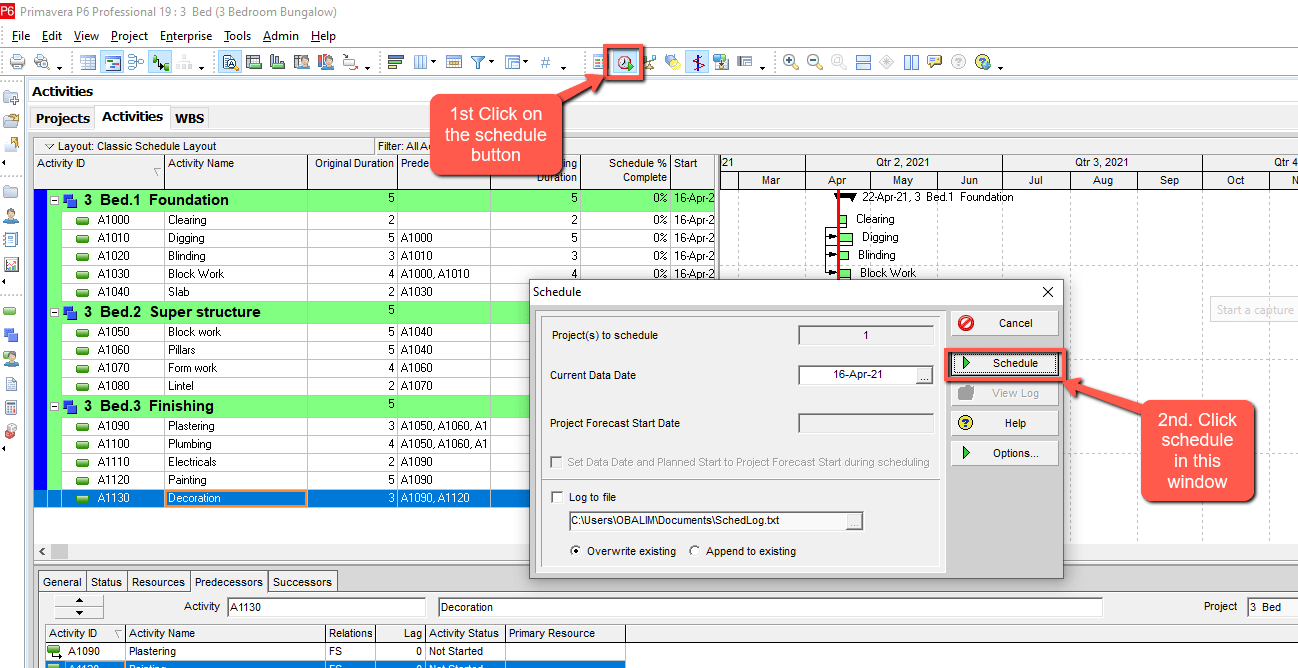Switch to the Gantt Chart view
The image size is (1298, 668).
[x=113, y=62]
